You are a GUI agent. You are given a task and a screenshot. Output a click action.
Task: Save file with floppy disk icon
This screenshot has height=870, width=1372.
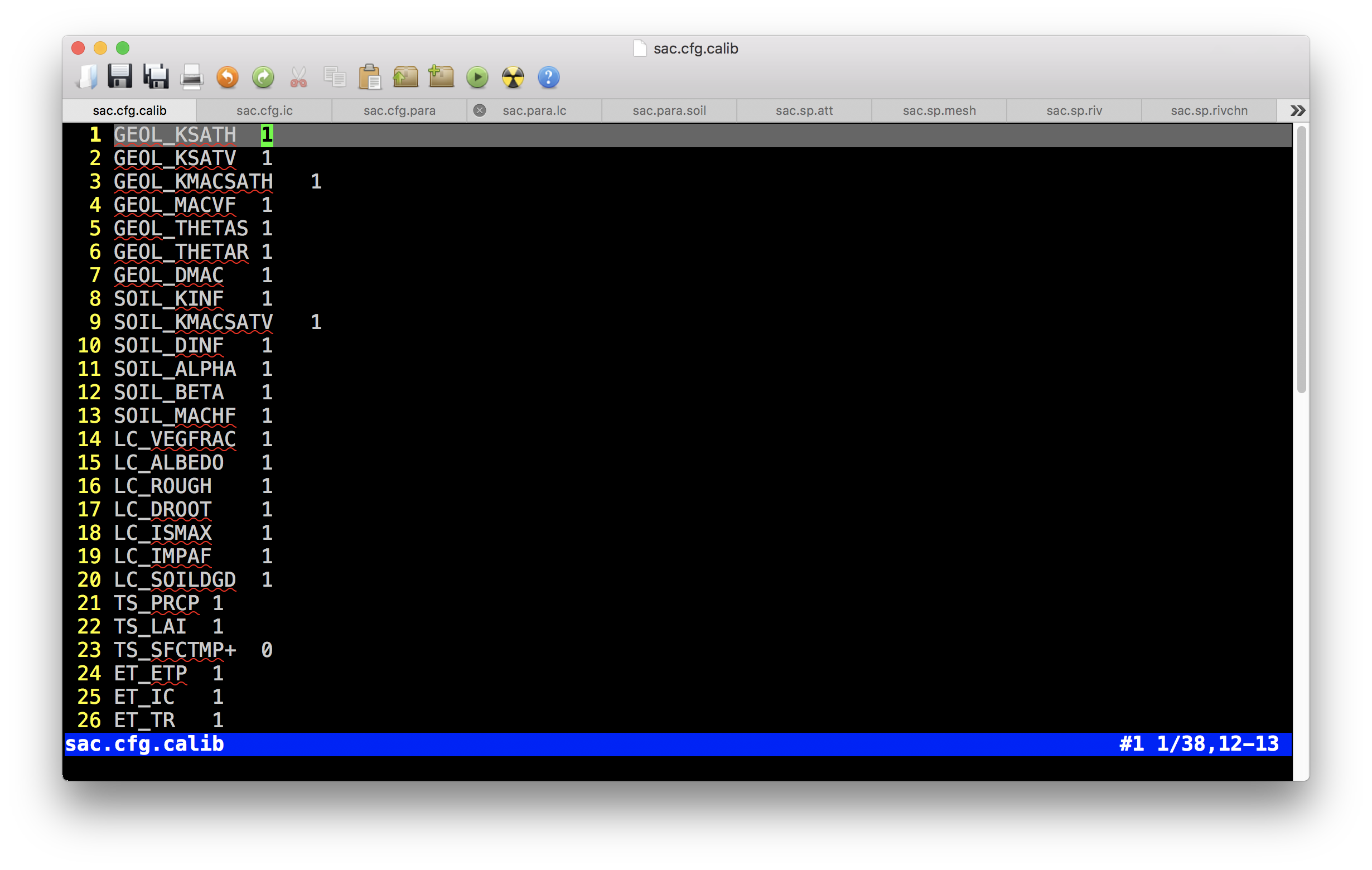click(x=120, y=77)
